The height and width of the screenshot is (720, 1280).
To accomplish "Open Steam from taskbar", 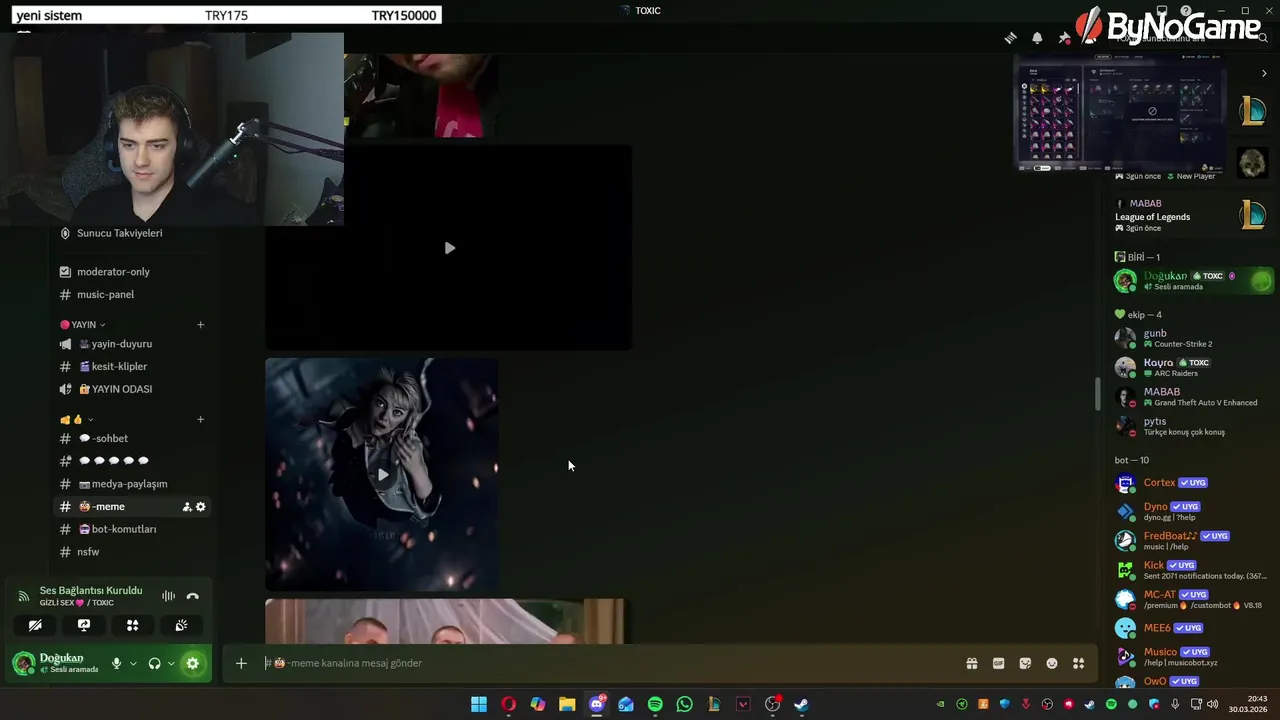I will 801,704.
